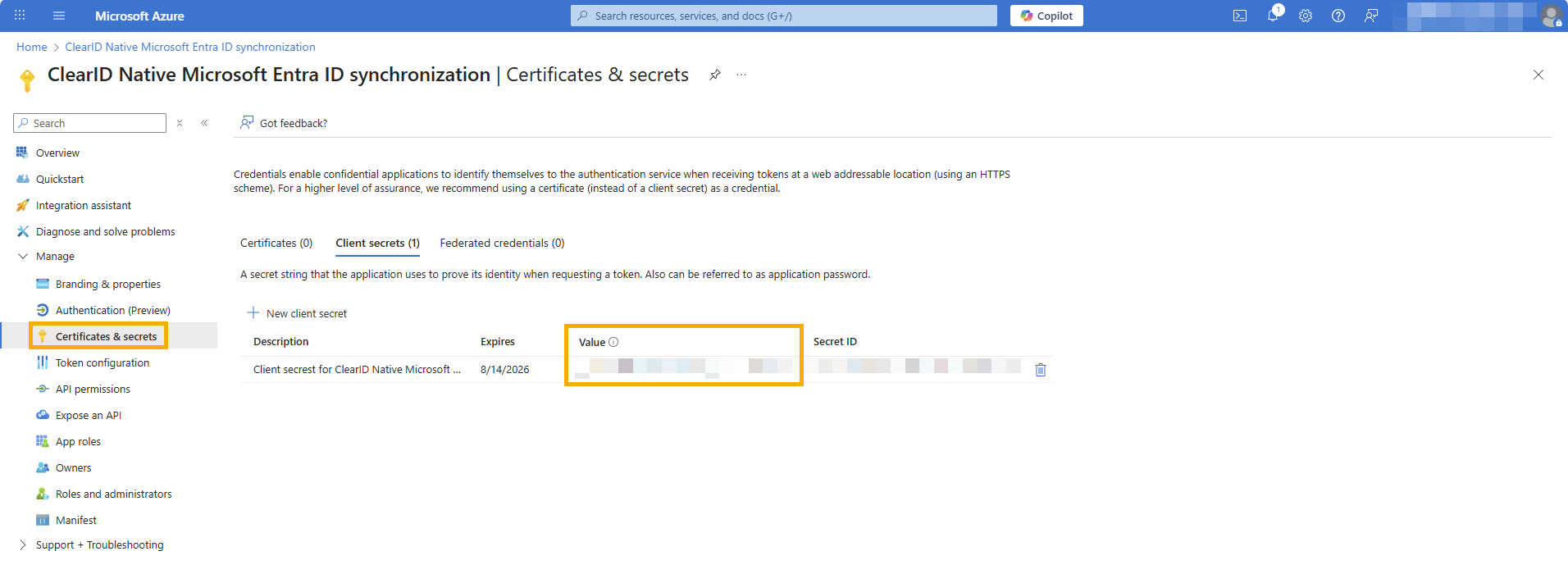Click the Expires column header
Image resolution: width=1568 pixels, height=574 pixels.
498,341
